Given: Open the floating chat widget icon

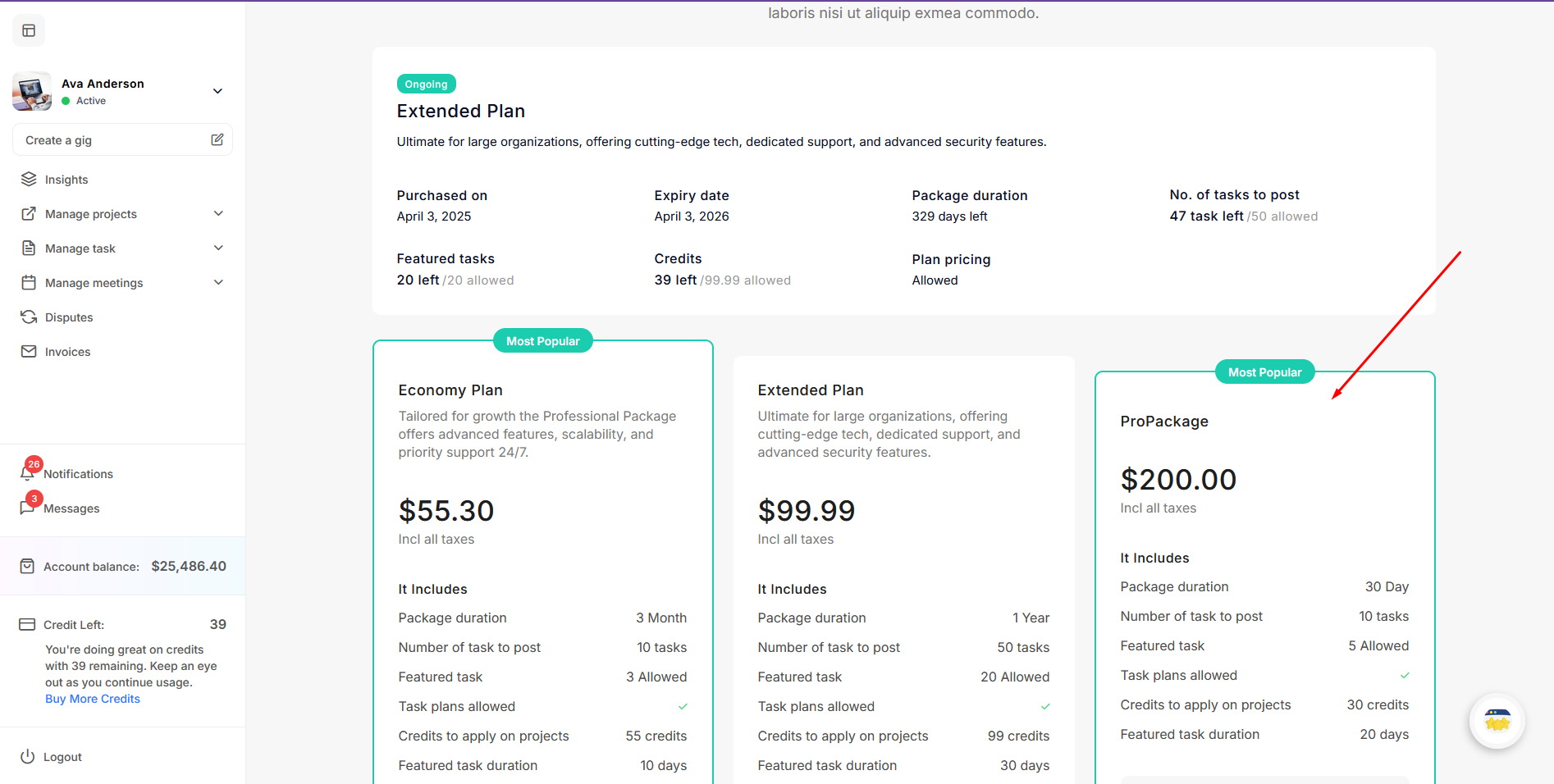Looking at the screenshot, I should 1497,721.
